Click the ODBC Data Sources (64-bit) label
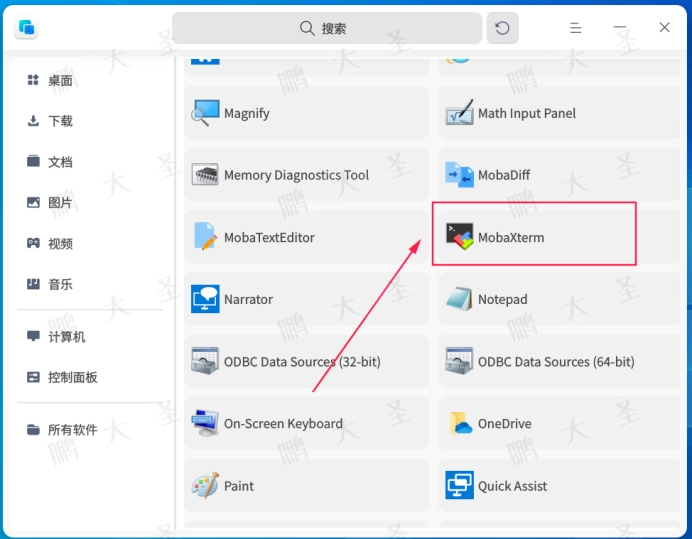Screen dimensions: 692x539 (557, 362)
